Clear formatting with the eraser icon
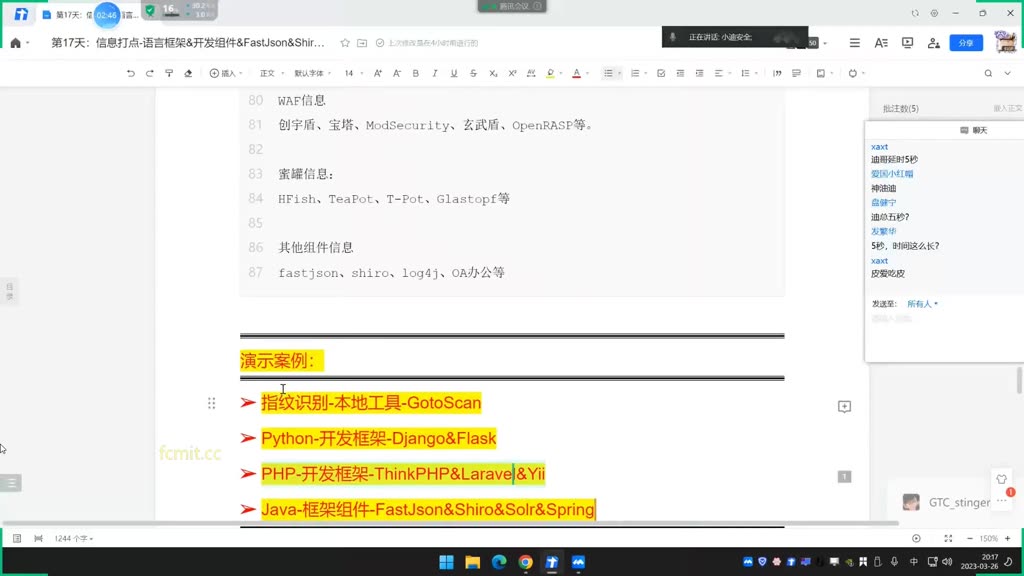1024x576 pixels. tap(188, 73)
